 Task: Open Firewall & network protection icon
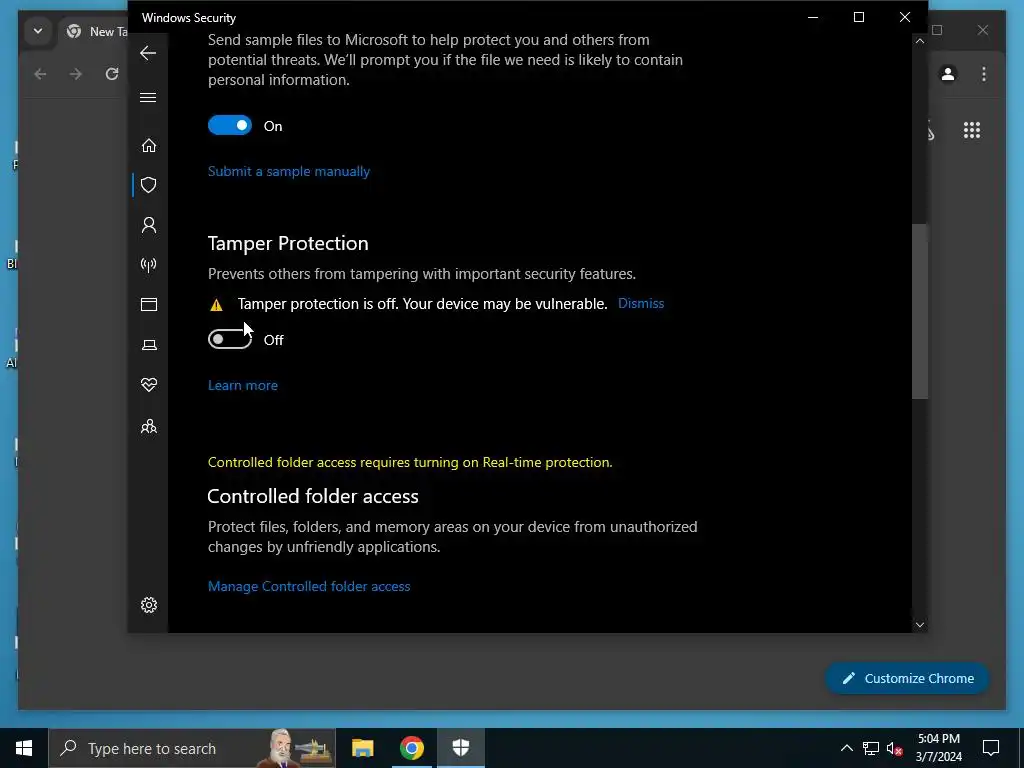click(x=149, y=264)
